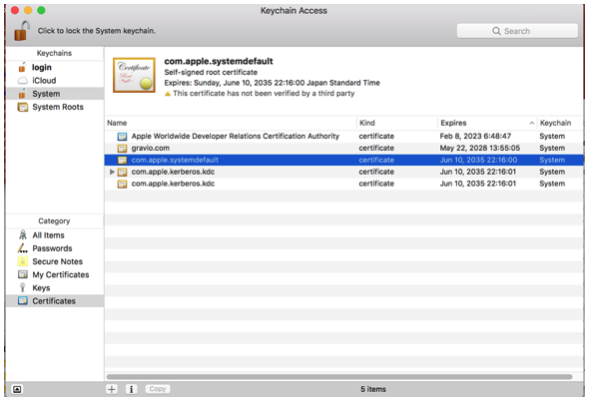Select Apple Worldwide Developer Relations Certification Authority row
The image size is (590, 404).
[x=344, y=136]
